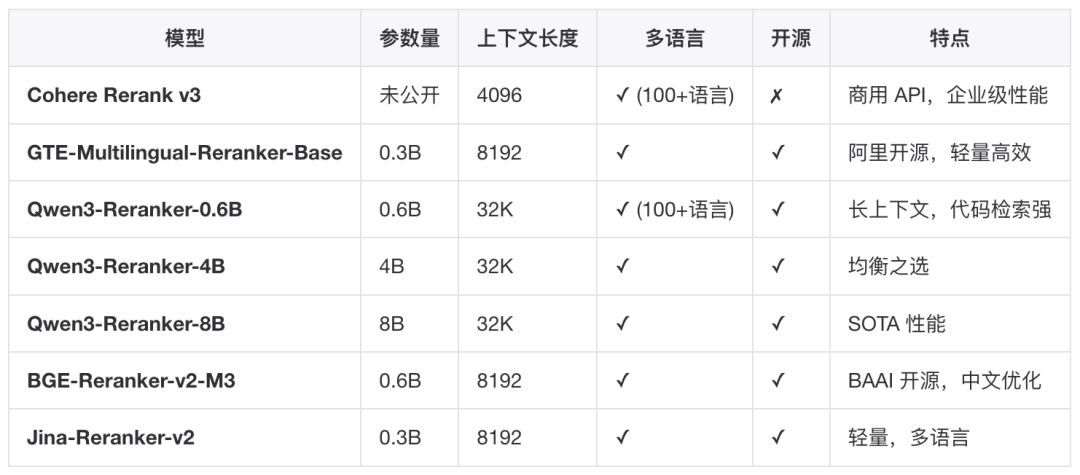Click the 均衡之选 feature cell
The height and width of the screenshot is (475, 1080).
click(x=889, y=266)
